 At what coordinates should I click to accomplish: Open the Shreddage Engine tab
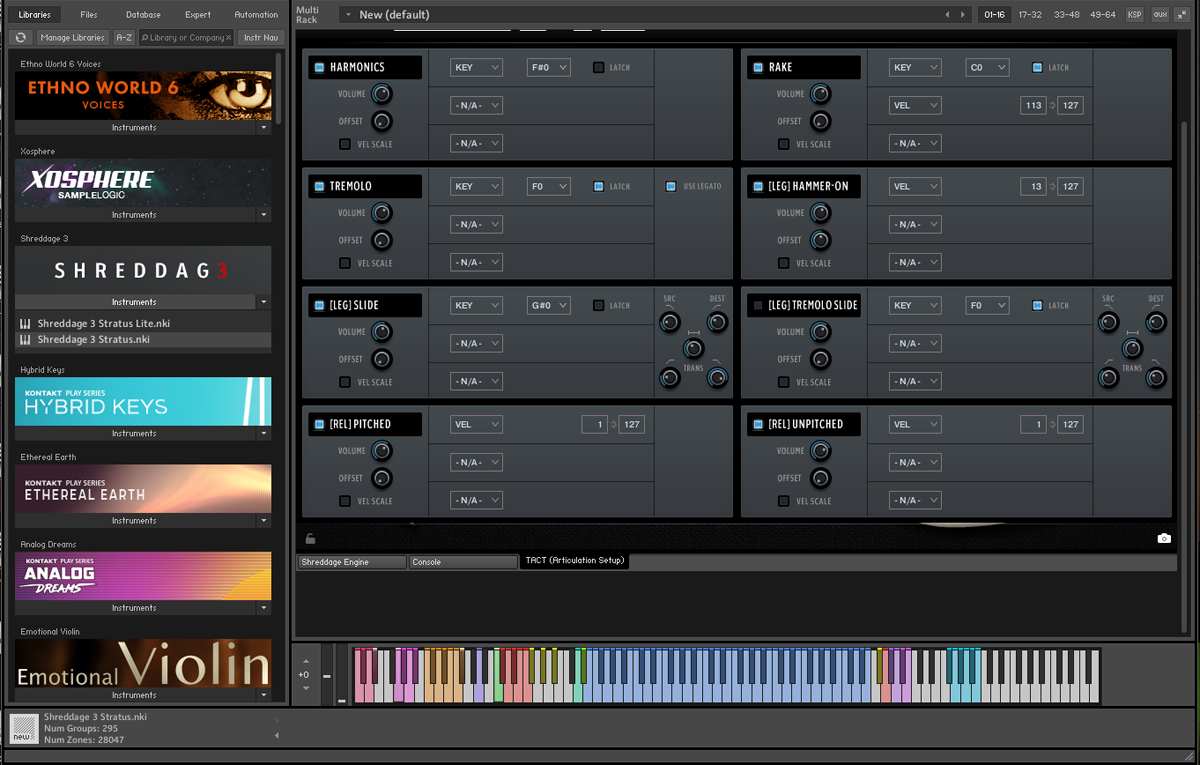352,562
